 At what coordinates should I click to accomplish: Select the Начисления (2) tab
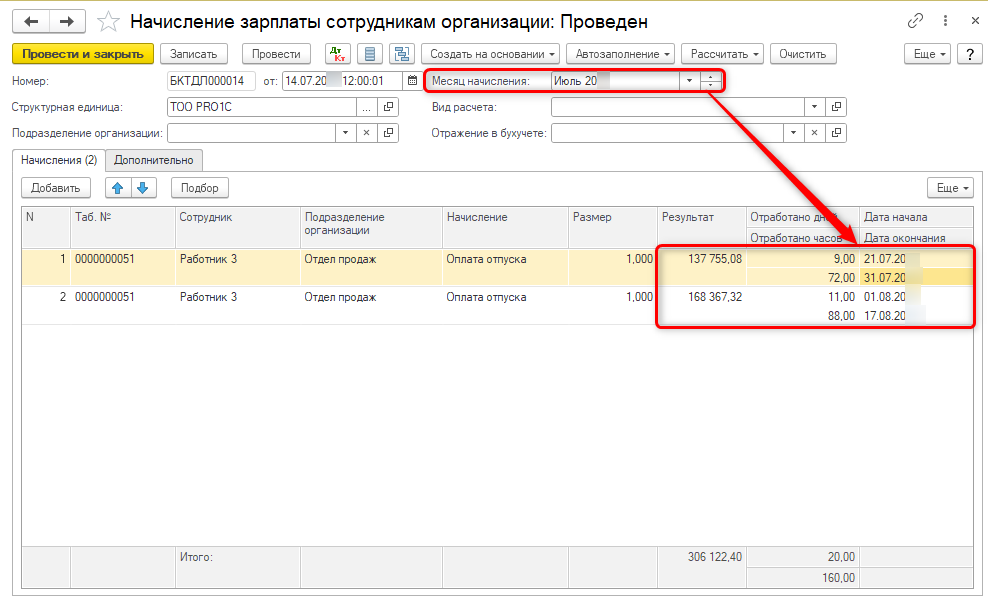tap(58, 159)
